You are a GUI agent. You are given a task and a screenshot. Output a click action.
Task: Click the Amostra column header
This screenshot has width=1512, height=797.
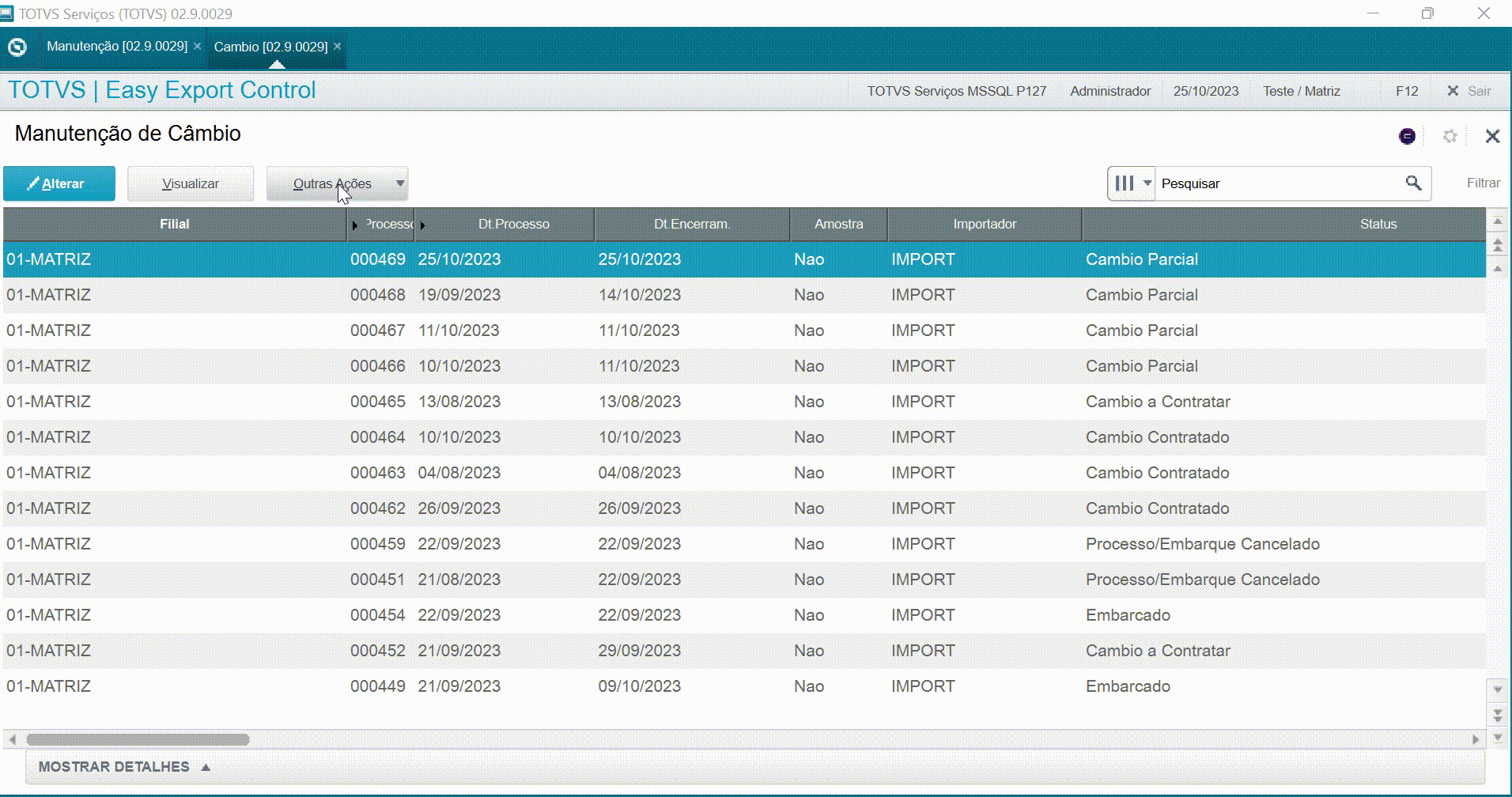839,225
